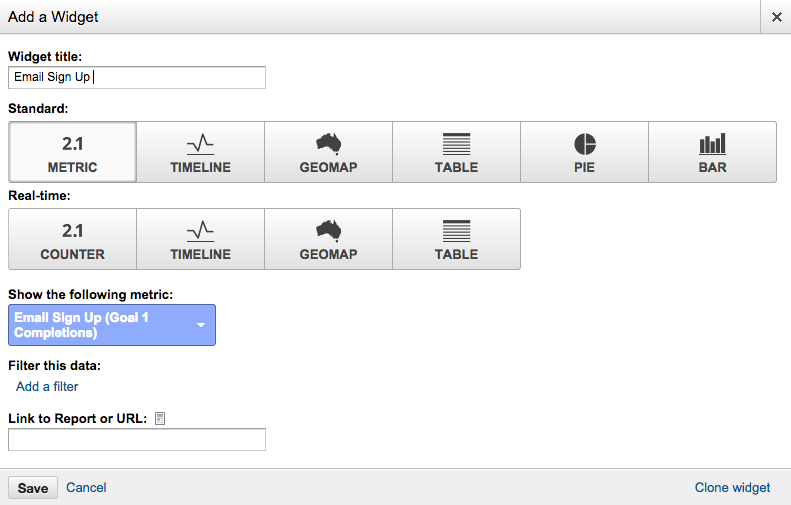Viewport: 791px width, 505px height.
Task: Choose the Real-time TIMELINE widget
Action: (x=200, y=239)
